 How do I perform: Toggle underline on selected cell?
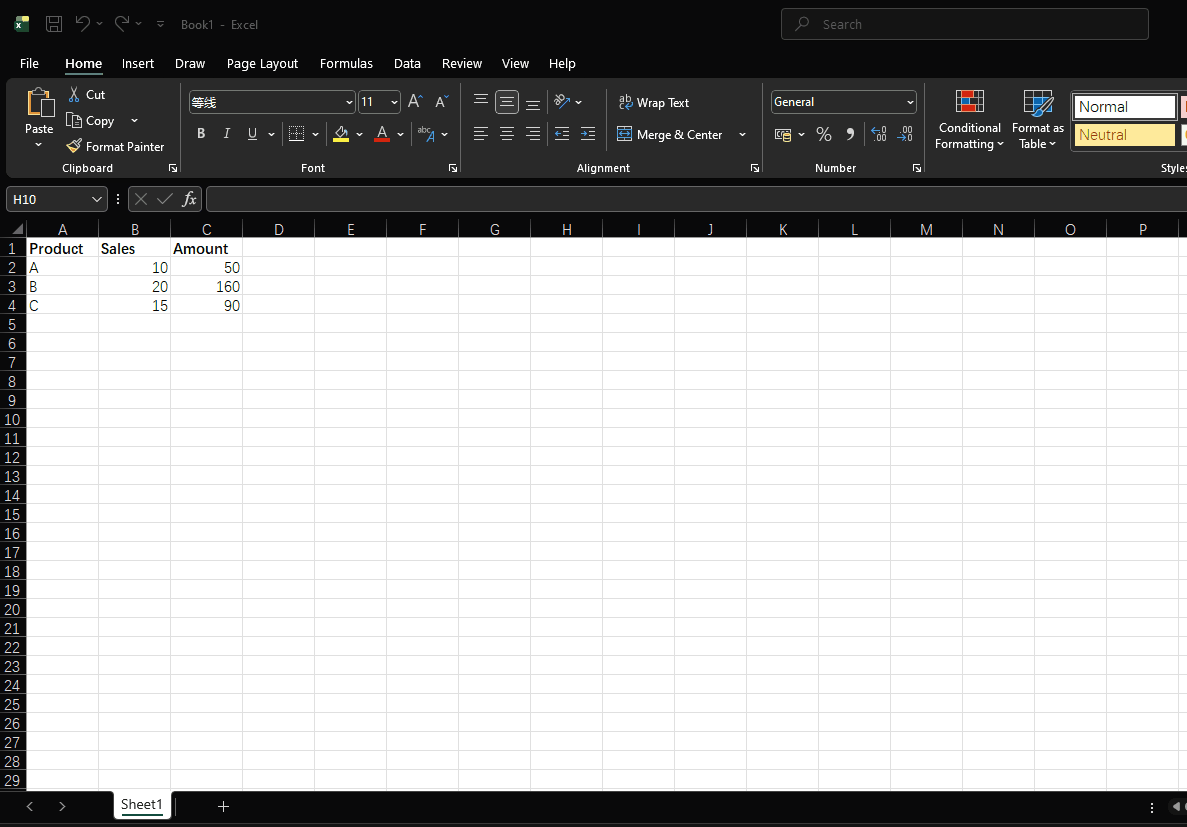pyautogui.click(x=250, y=133)
